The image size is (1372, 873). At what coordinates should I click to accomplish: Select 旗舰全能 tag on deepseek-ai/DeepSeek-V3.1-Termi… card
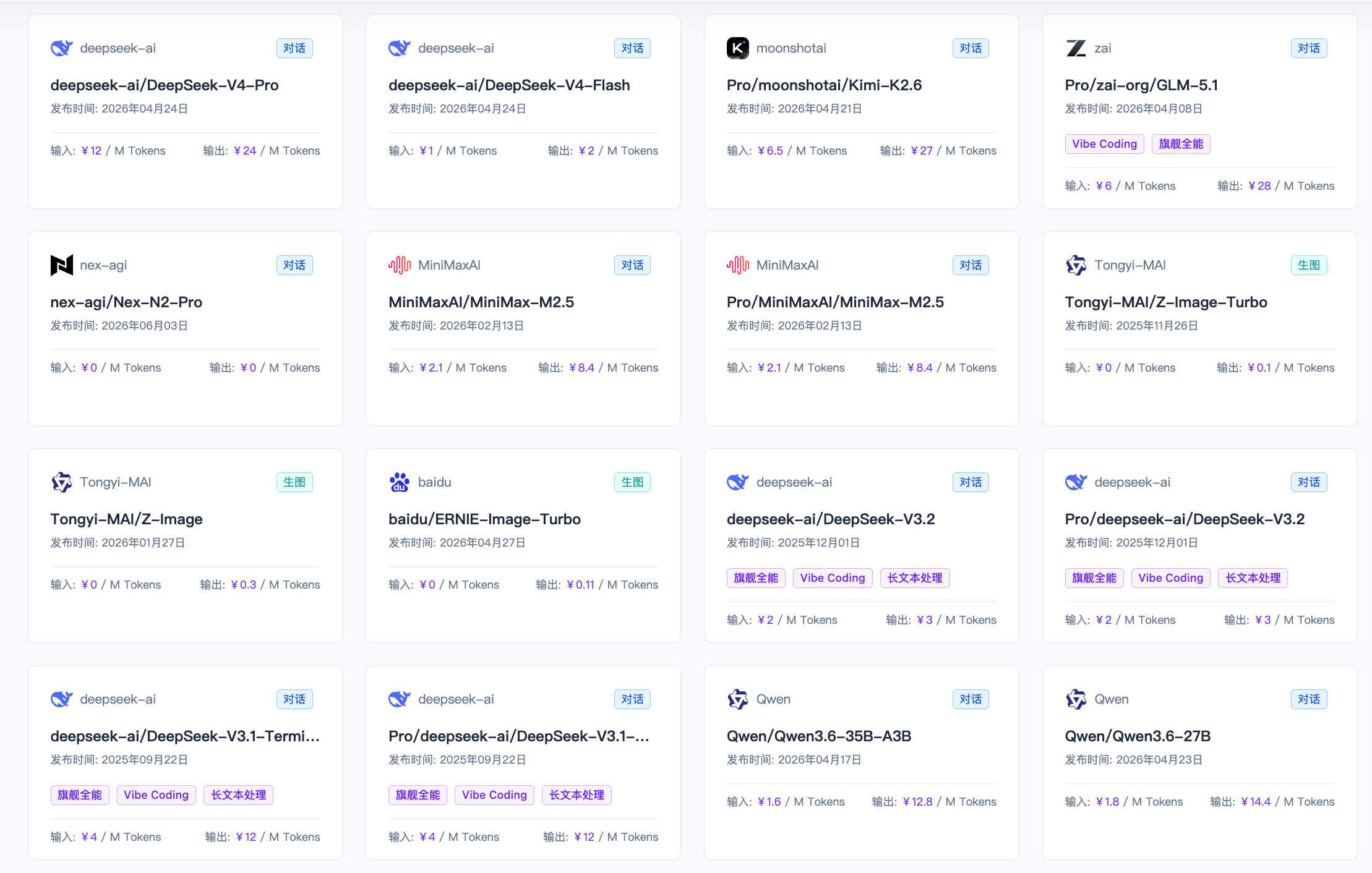80,795
